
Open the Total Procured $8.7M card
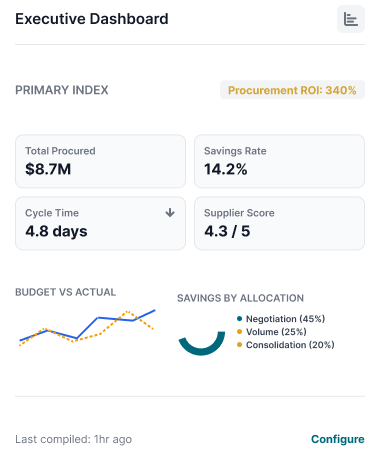click(x=100, y=161)
